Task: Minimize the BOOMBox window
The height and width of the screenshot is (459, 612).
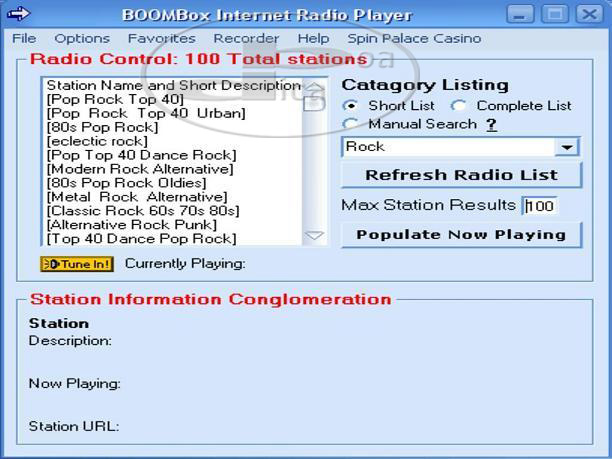Action: pos(519,14)
